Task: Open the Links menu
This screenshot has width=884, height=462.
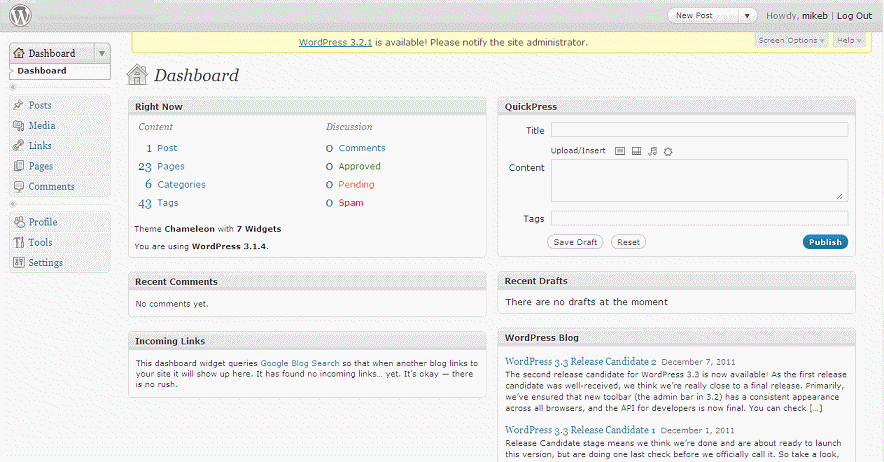Action: pos(40,146)
